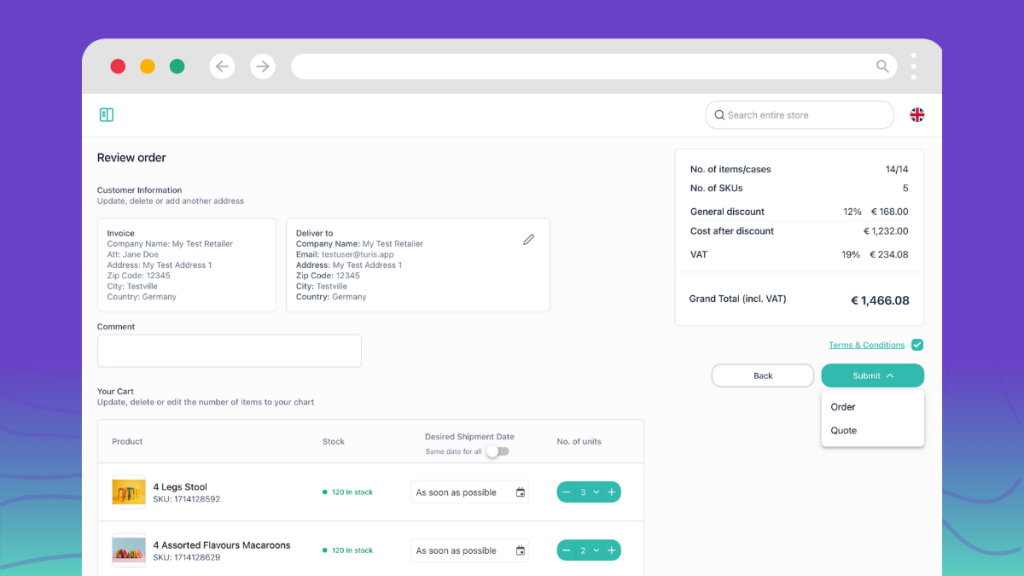This screenshot has width=1024, height=576.
Task: Click the browser forward navigation arrow
Action: [x=262, y=66]
